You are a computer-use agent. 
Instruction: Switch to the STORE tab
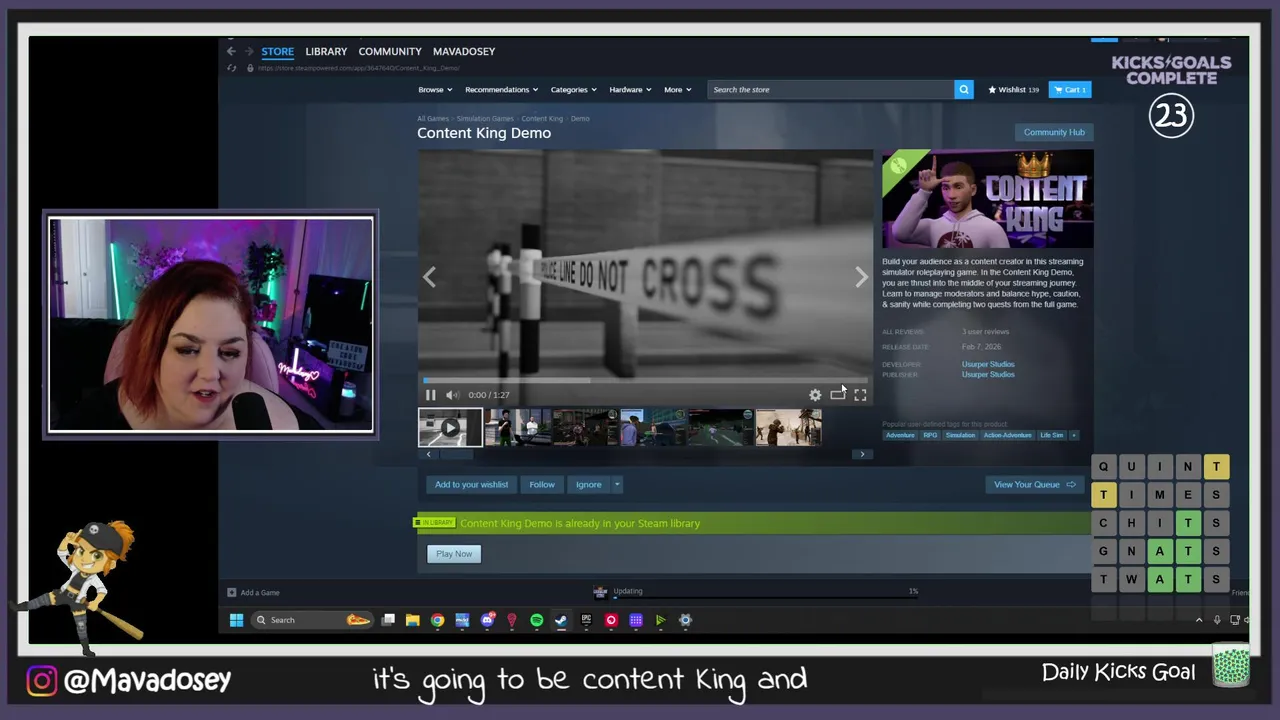[x=277, y=51]
